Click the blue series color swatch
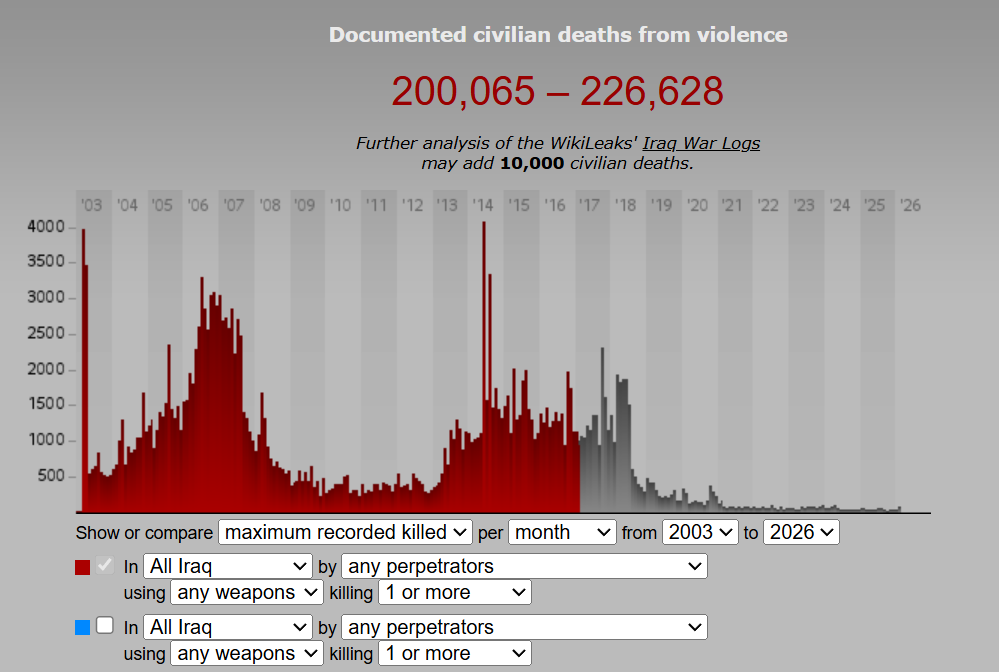Viewport: 999px width, 672px height. [82, 628]
